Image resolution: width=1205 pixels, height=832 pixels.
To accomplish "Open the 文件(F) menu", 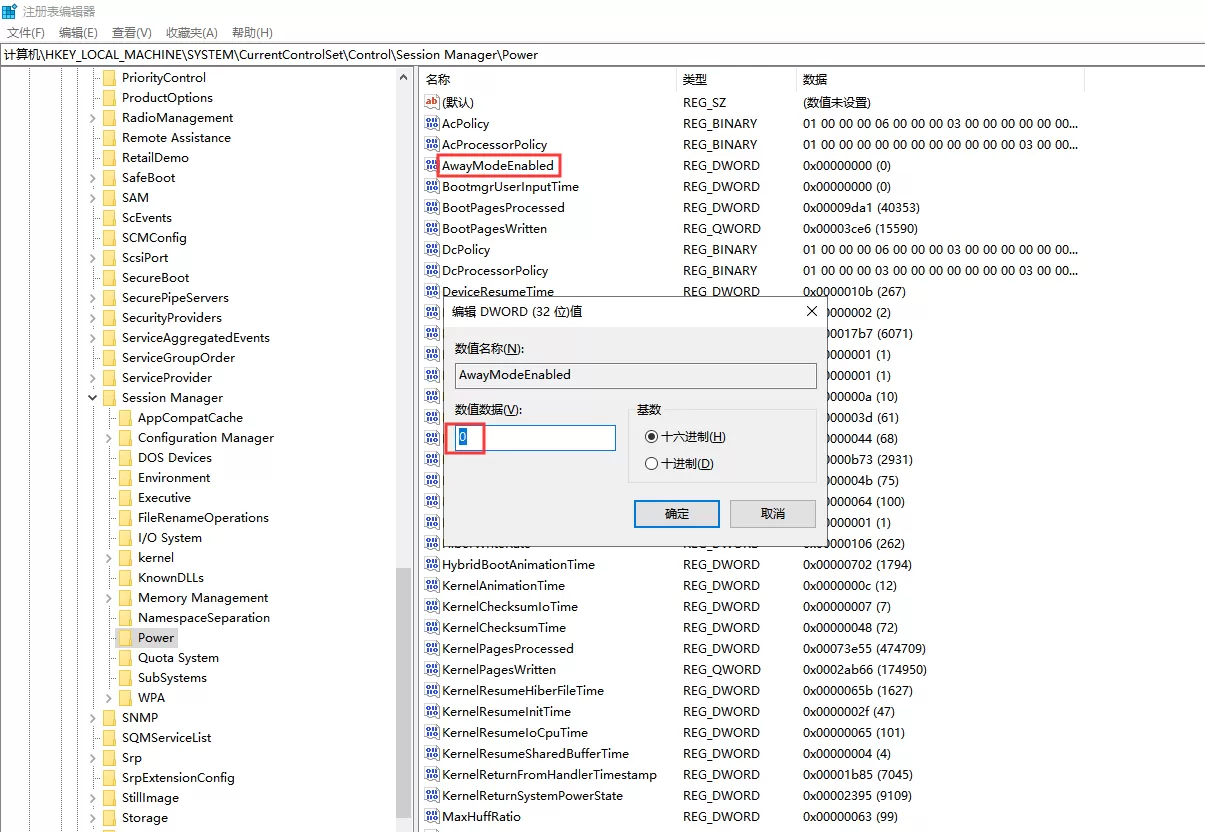I will click(26, 33).
